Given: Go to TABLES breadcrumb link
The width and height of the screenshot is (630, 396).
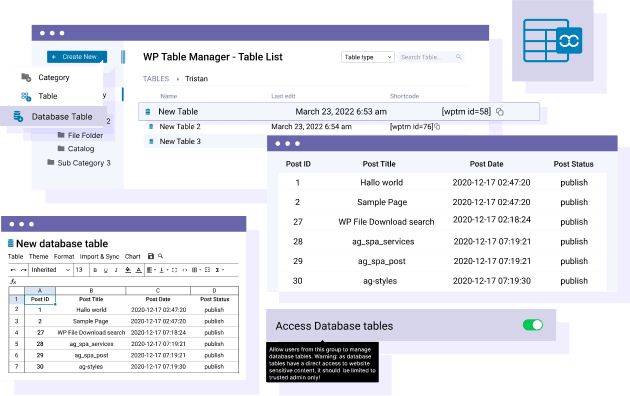Looking at the screenshot, I should pyautogui.click(x=156, y=79).
